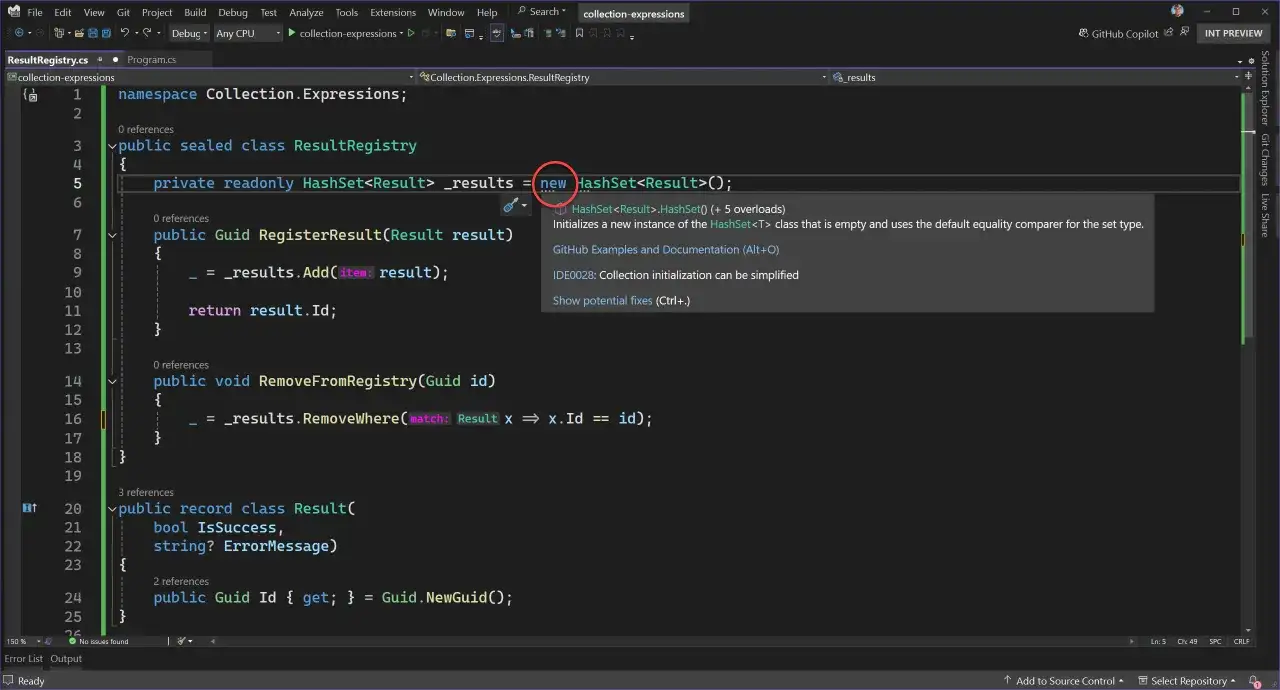Viewport: 1280px width, 690px height.
Task: Click the split editor handle icon
Action: tap(1248, 76)
